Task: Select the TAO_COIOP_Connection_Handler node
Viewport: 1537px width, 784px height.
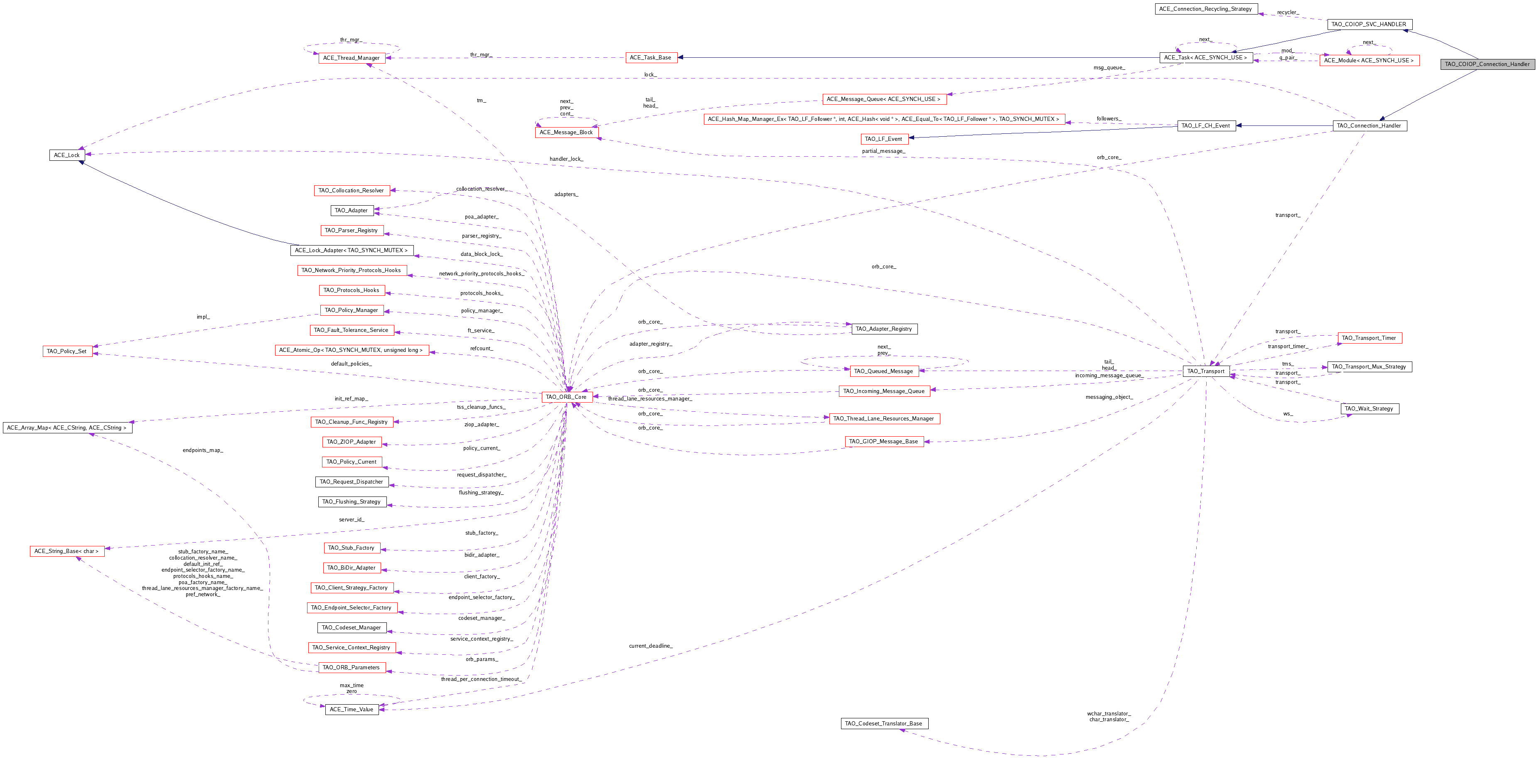Action: (x=1487, y=64)
